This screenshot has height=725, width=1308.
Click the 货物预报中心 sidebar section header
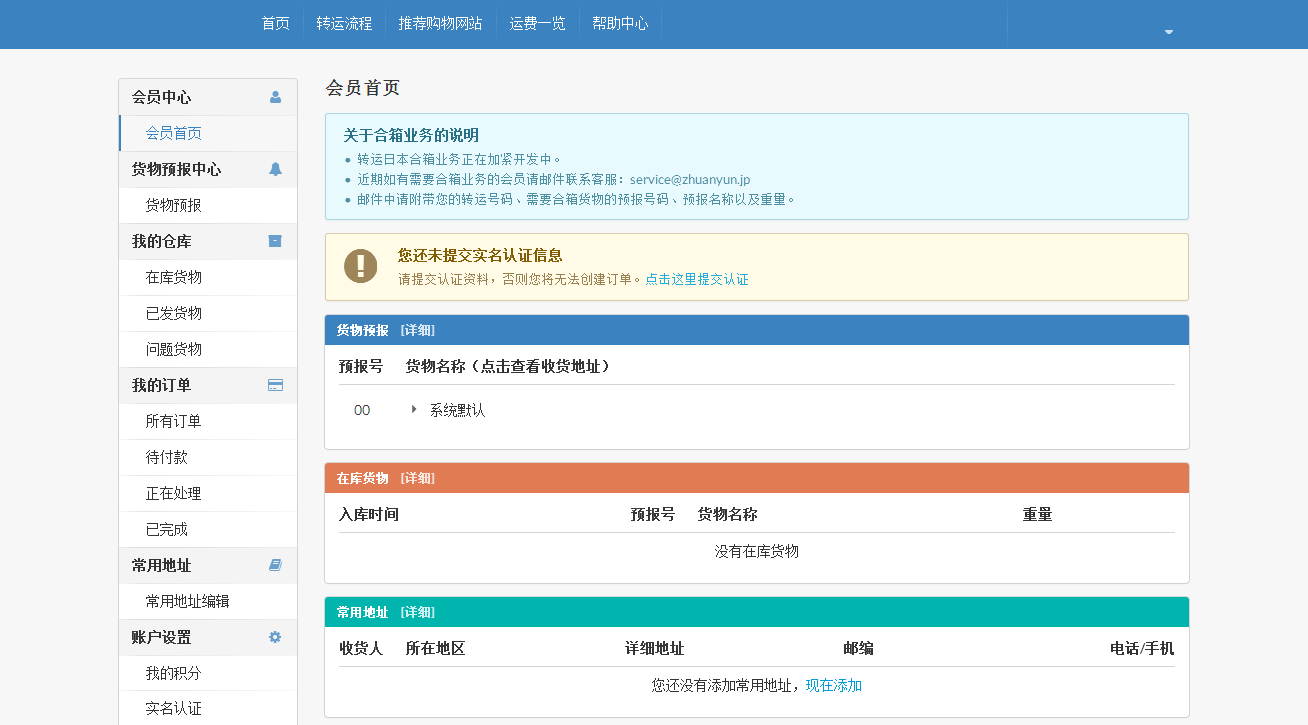point(208,169)
